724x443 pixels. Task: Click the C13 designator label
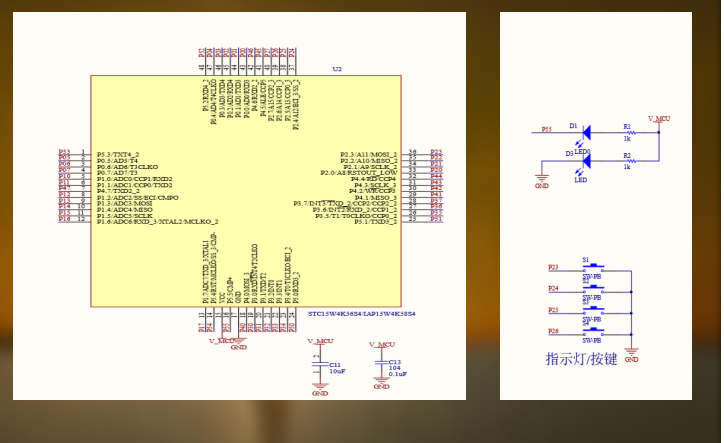click(395, 362)
